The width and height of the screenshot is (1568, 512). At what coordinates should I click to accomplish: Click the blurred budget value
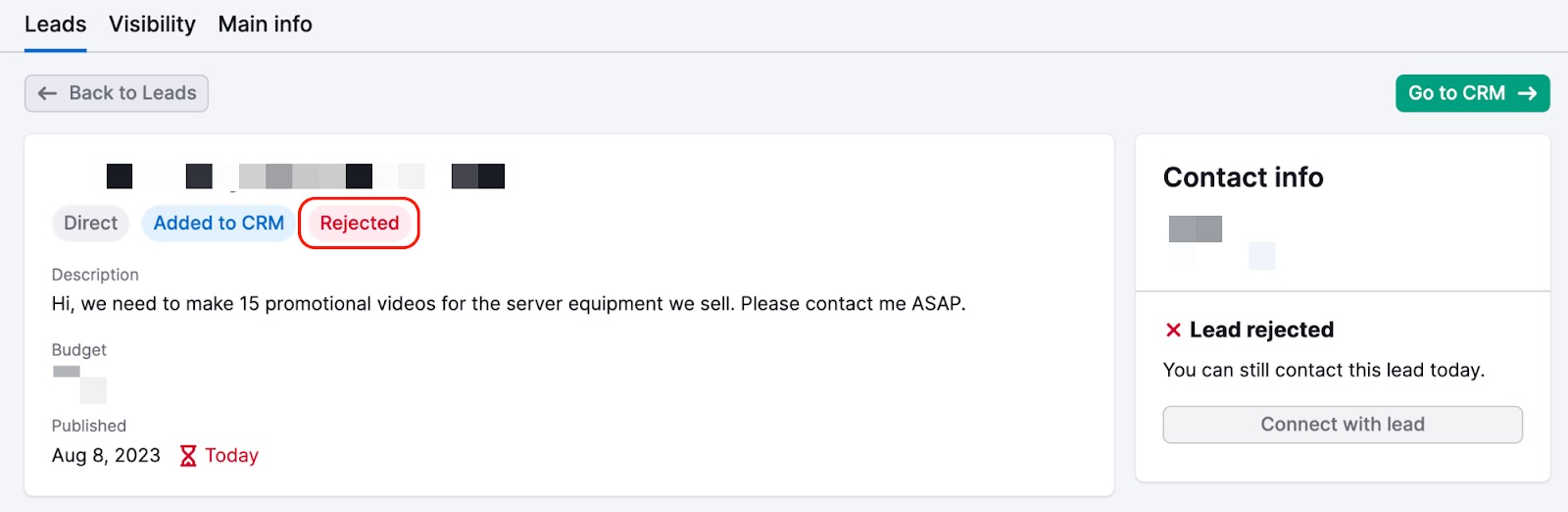[x=79, y=384]
